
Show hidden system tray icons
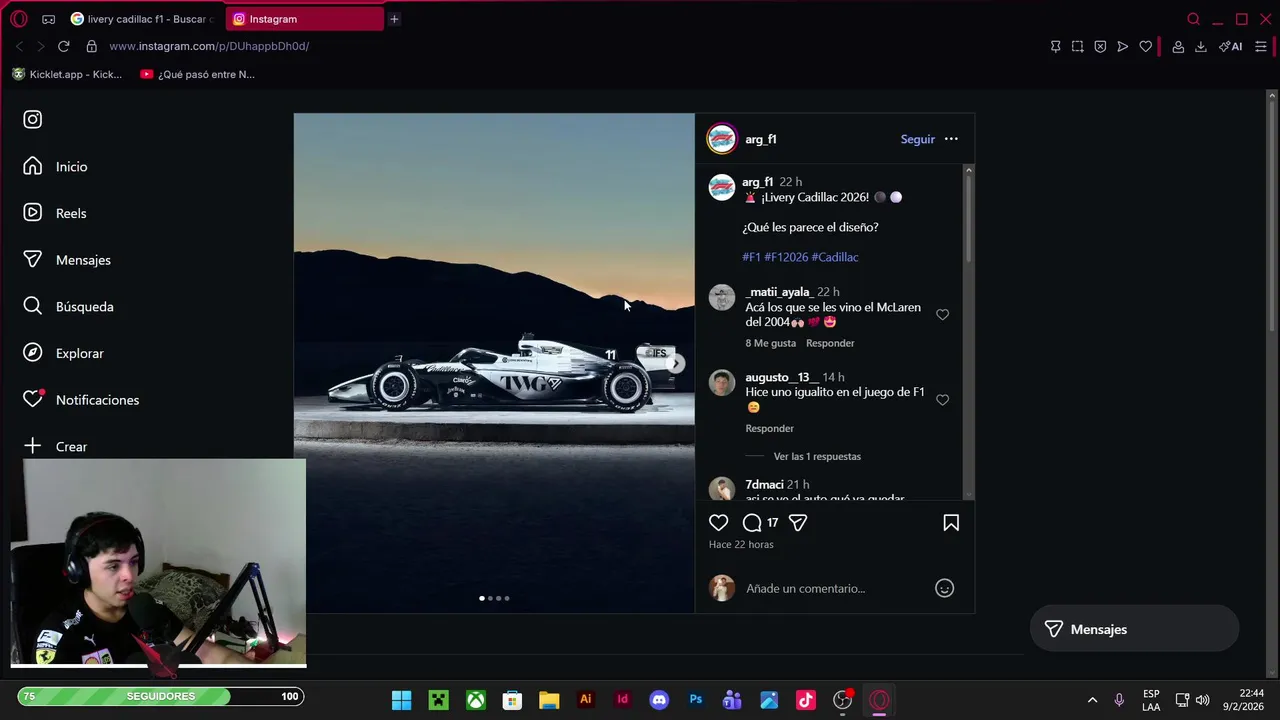point(1092,700)
